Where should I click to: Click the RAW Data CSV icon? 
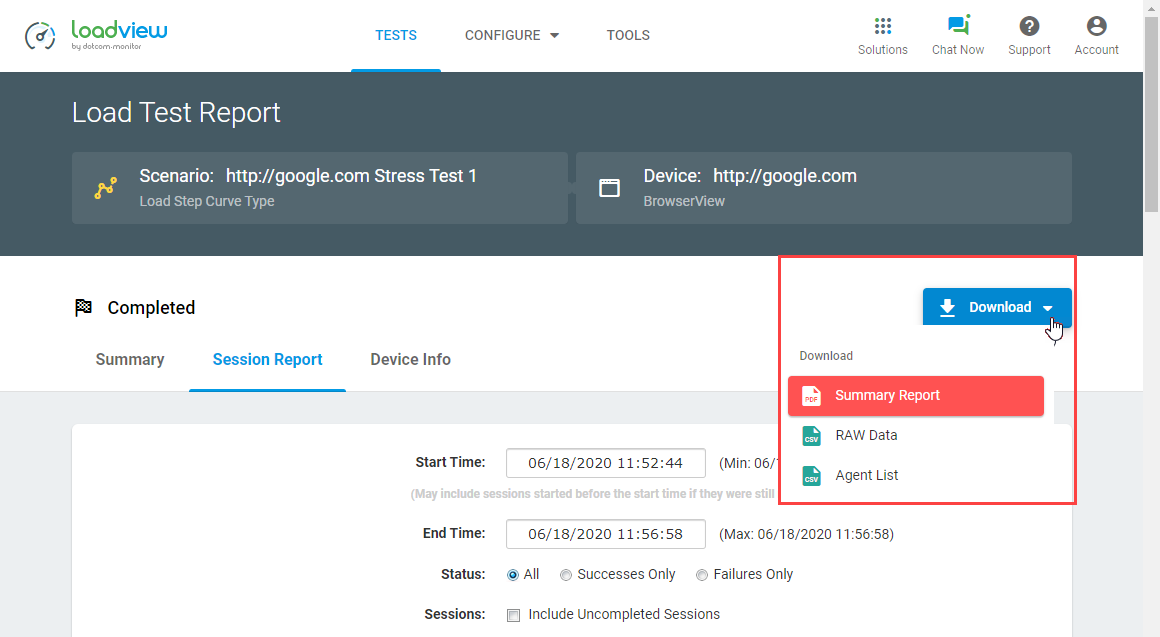pyautogui.click(x=812, y=436)
